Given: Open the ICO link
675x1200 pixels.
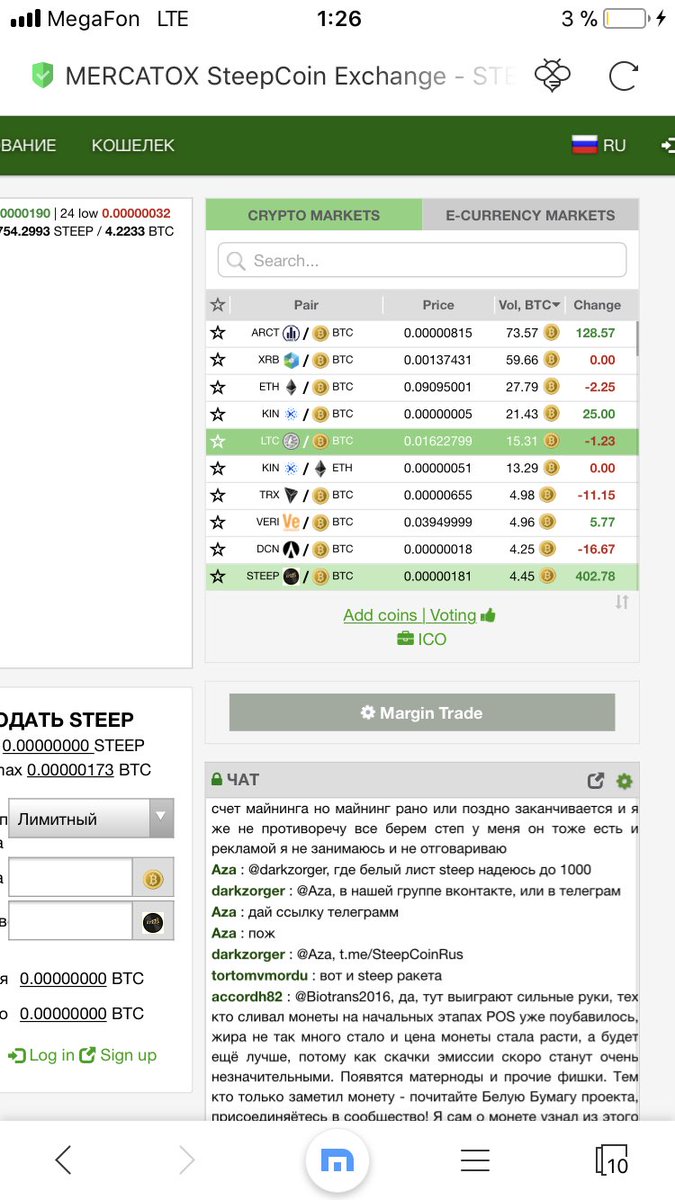Looking at the screenshot, I should (x=421, y=639).
